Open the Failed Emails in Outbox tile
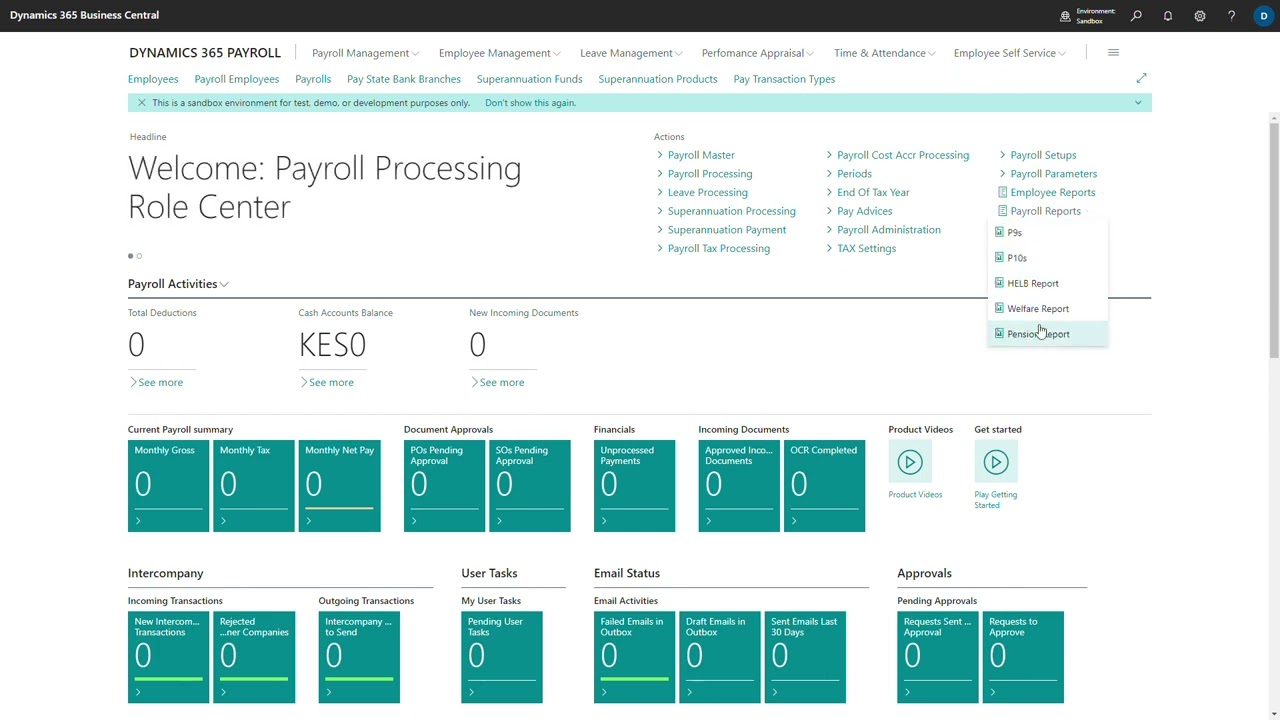1280x720 pixels. [634, 657]
